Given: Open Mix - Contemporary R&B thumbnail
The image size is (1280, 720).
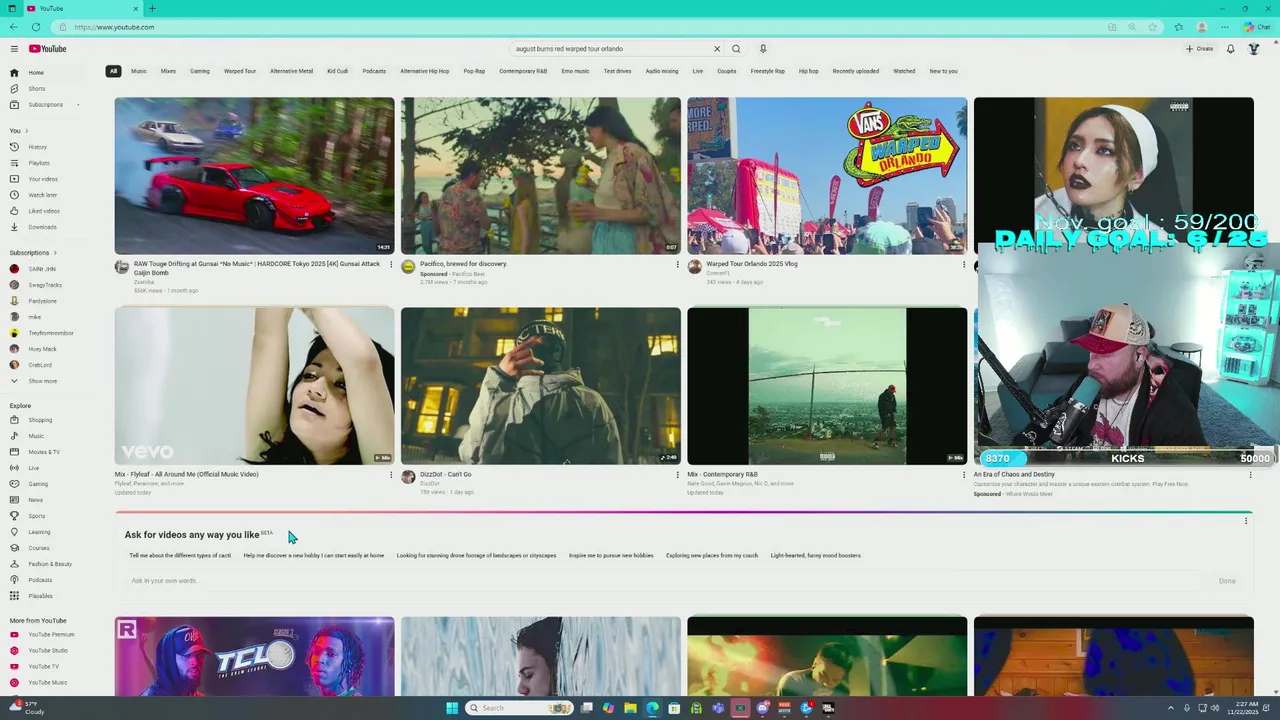Looking at the screenshot, I should pyautogui.click(x=827, y=385).
